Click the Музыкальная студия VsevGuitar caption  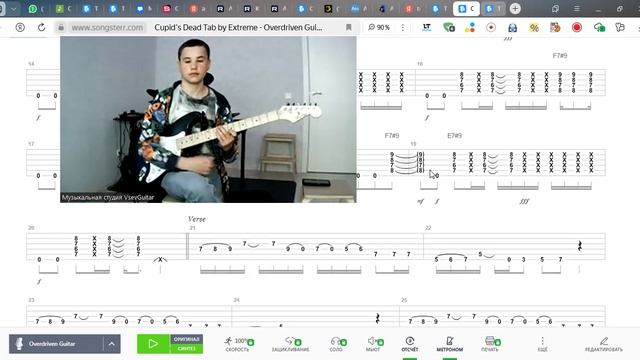coord(108,198)
